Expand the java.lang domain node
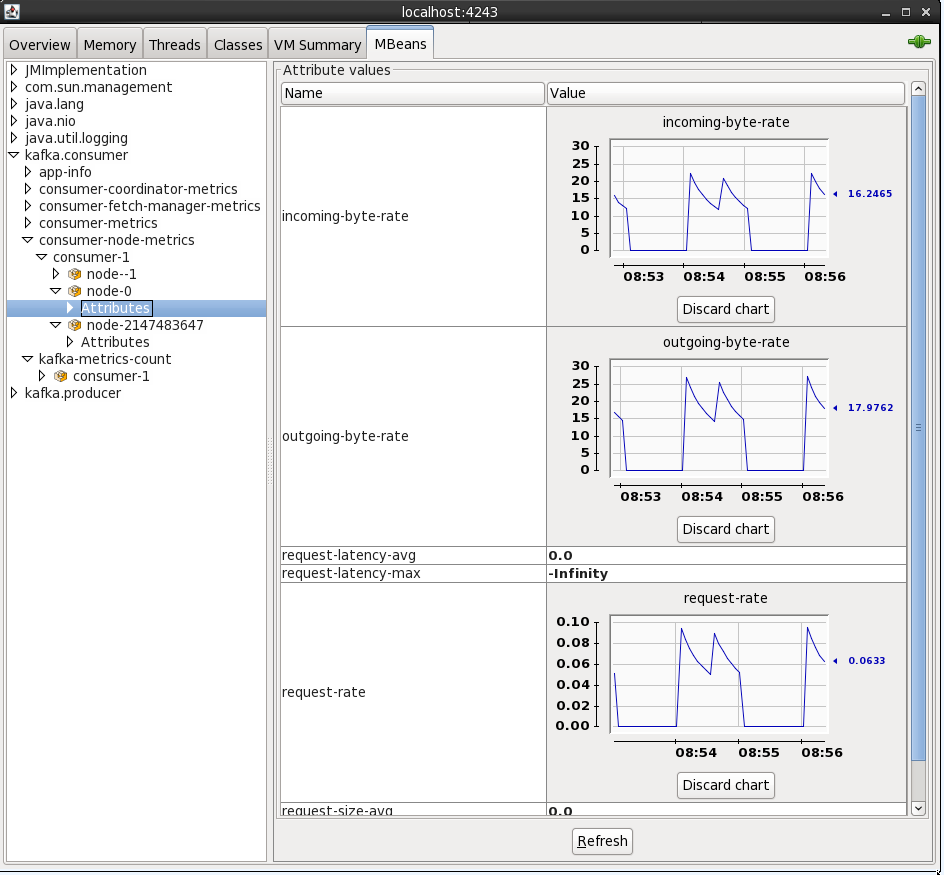 click(14, 104)
